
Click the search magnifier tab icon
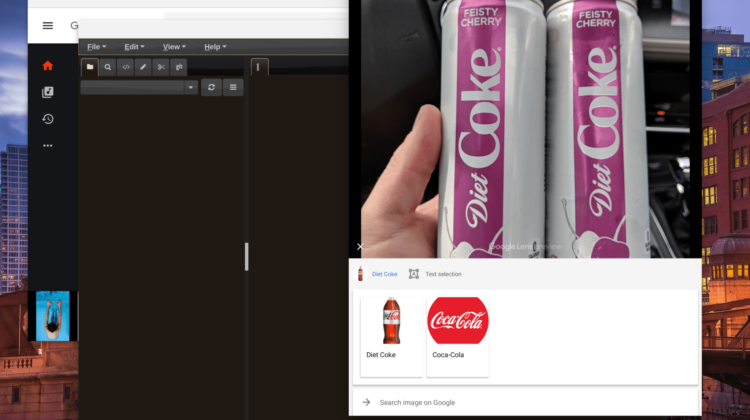108,67
